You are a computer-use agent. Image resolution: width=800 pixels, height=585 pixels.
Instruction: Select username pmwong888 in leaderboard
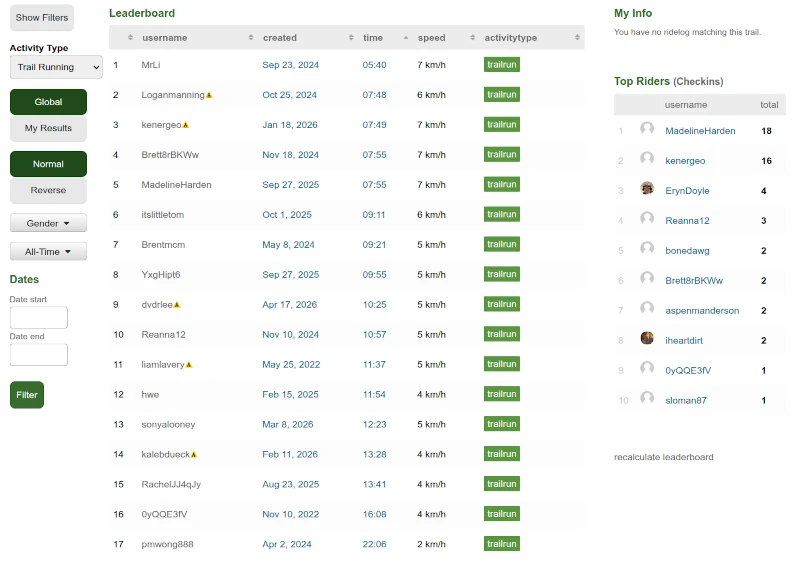click(167, 545)
